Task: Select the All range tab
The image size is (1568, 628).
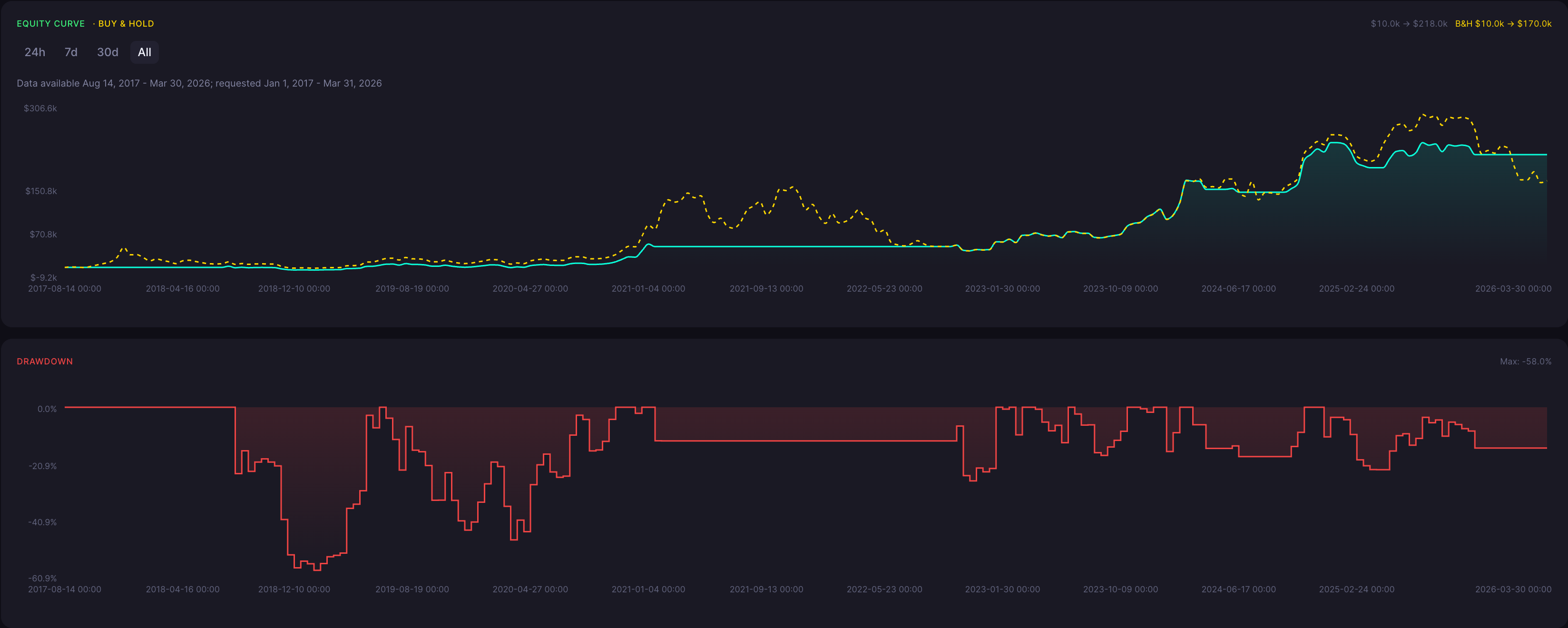Action: pyautogui.click(x=144, y=52)
